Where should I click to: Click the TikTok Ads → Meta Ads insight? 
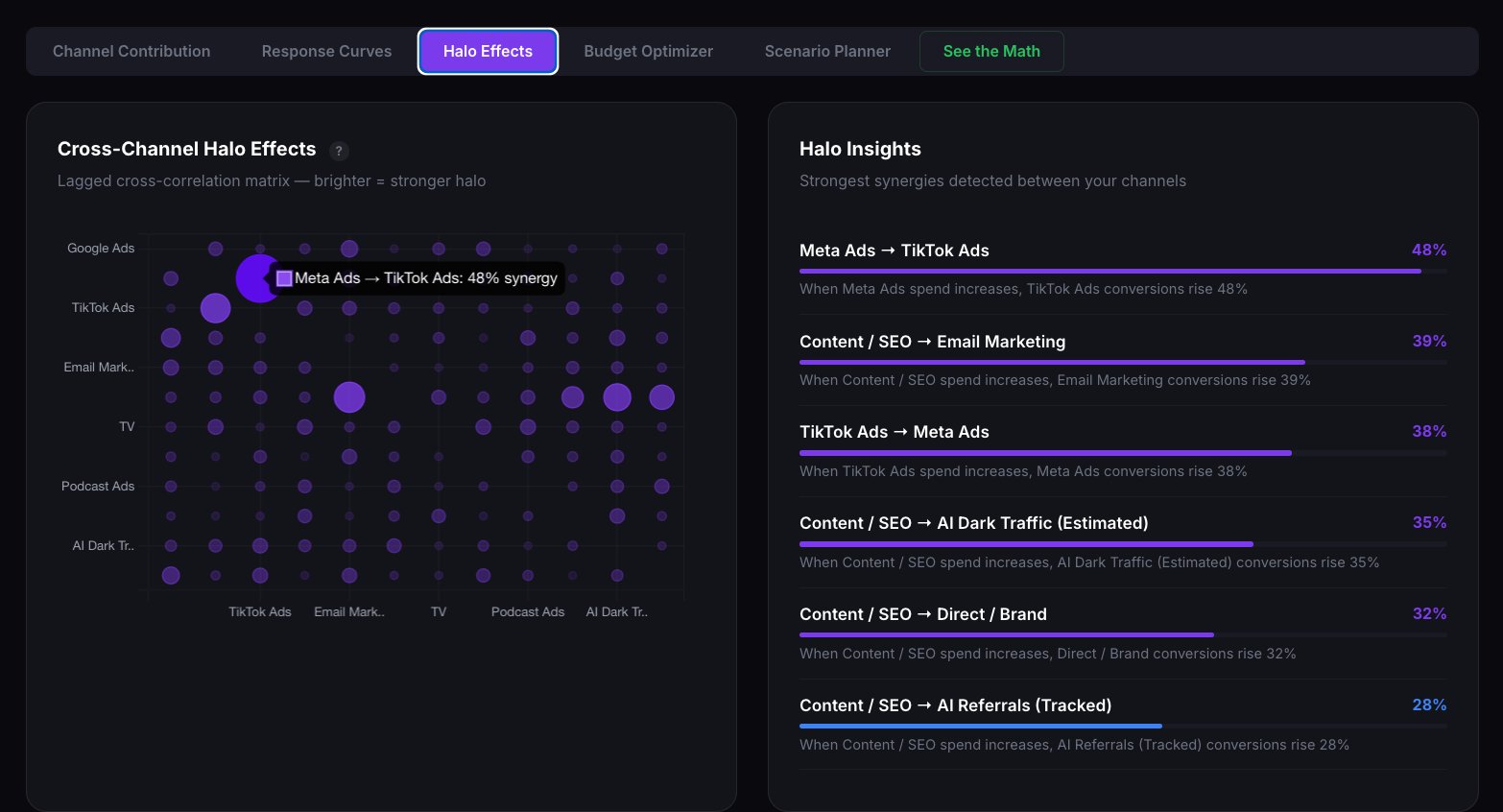pos(895,432)
